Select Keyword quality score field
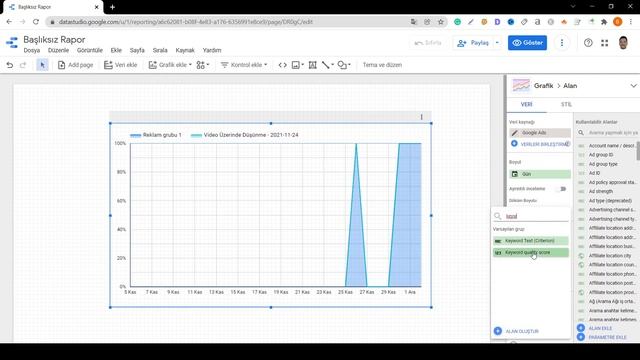This screenshot has width=640, height=360. (530, 253)
